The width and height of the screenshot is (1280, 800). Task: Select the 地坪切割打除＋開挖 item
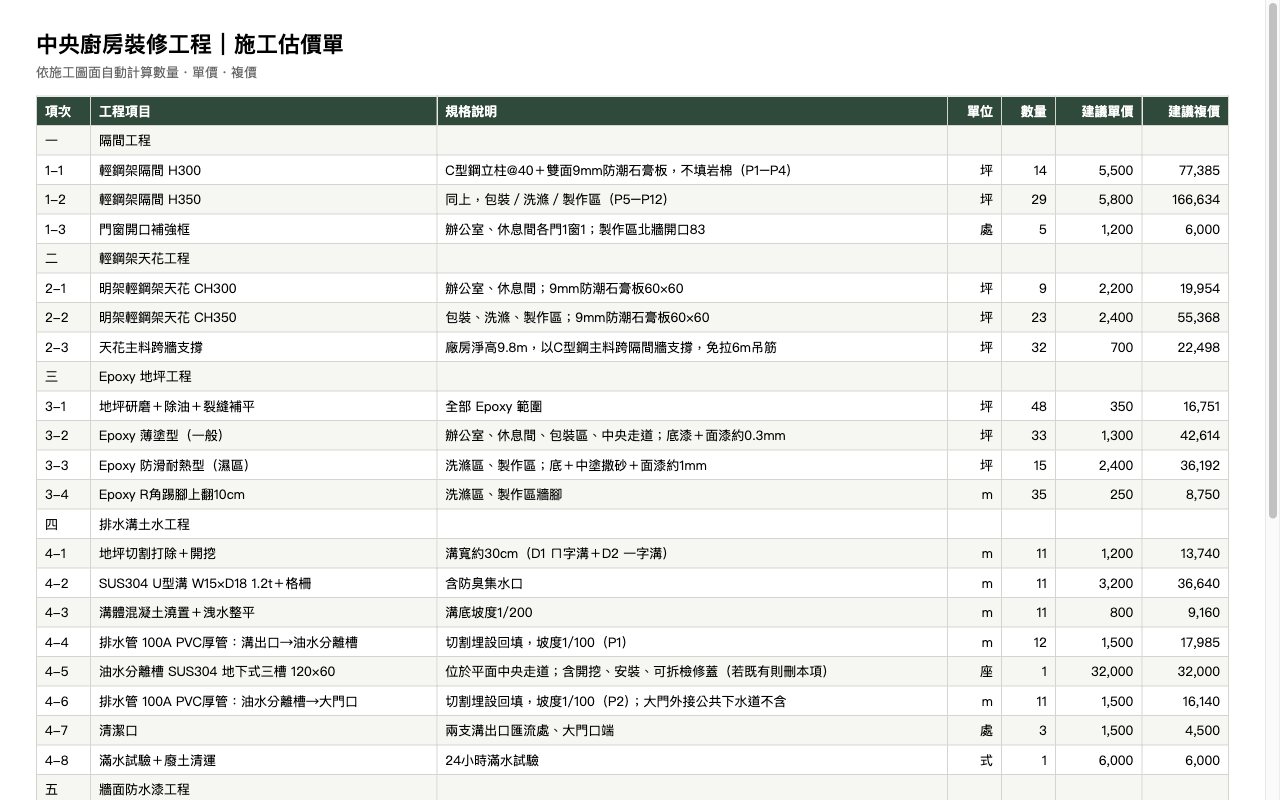tap(632, 554)
